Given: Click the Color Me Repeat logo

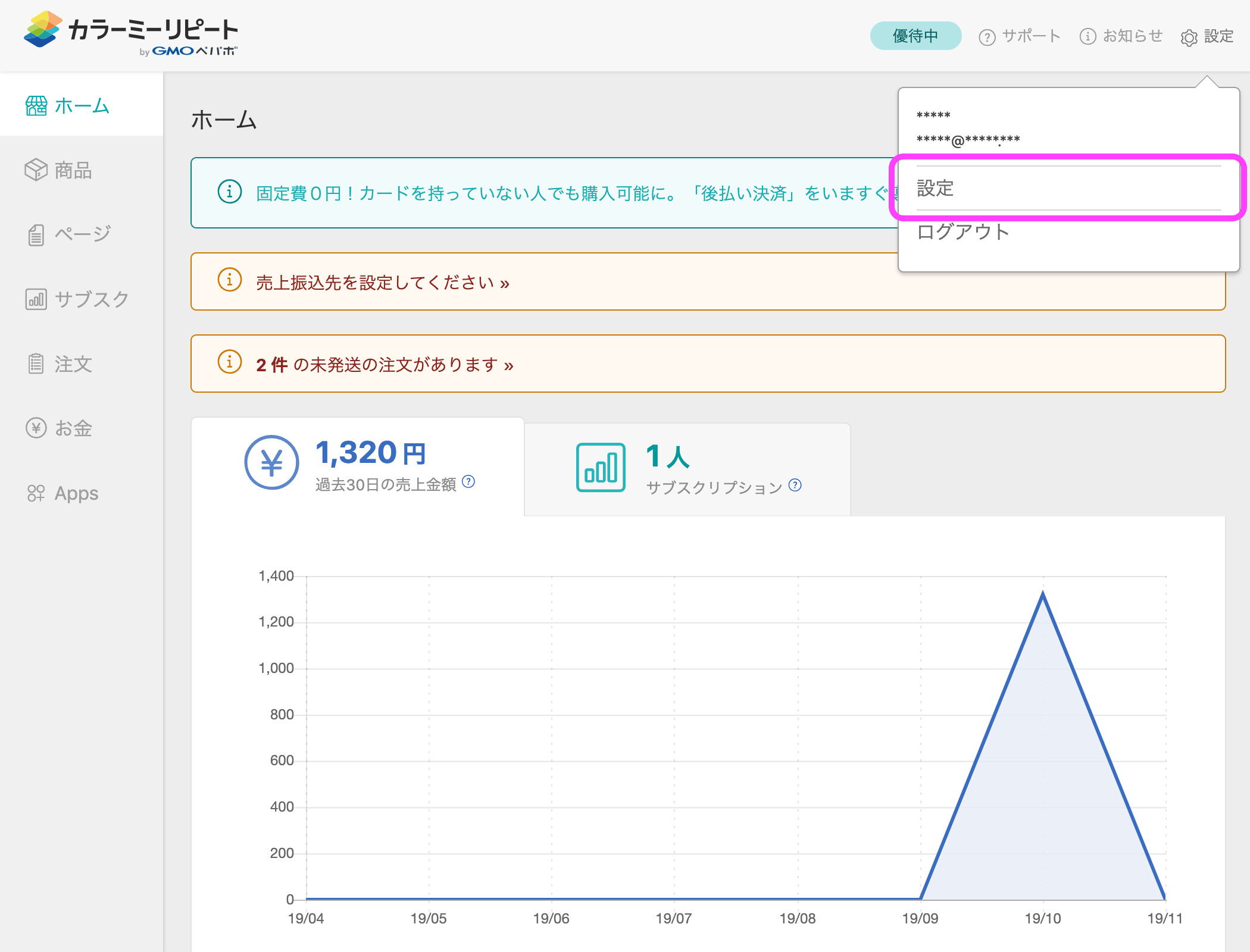Looking at the screenshot, I should click(x=131, y=33).
